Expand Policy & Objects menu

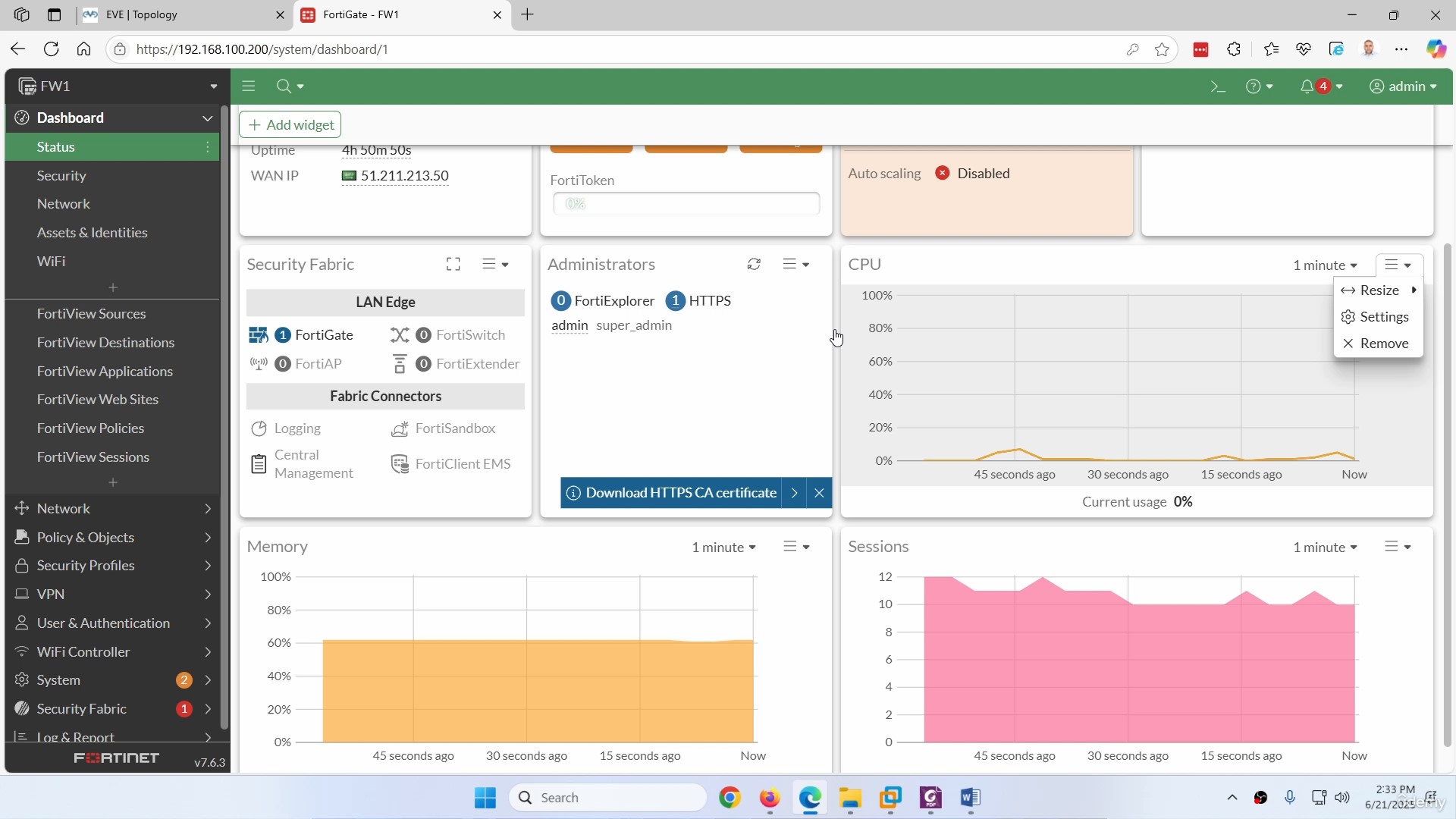coord(113,538)
